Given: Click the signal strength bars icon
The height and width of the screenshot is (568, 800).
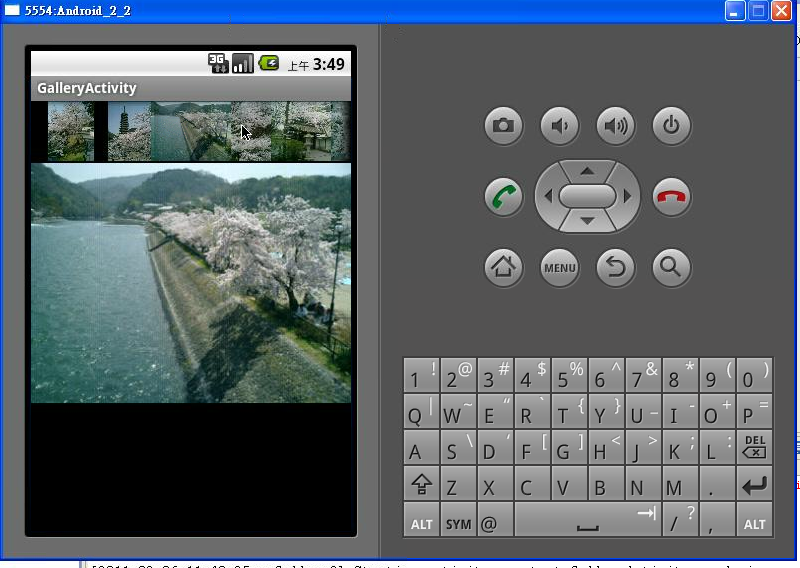Looking at the screenshot, I should [x=243, y=64].
